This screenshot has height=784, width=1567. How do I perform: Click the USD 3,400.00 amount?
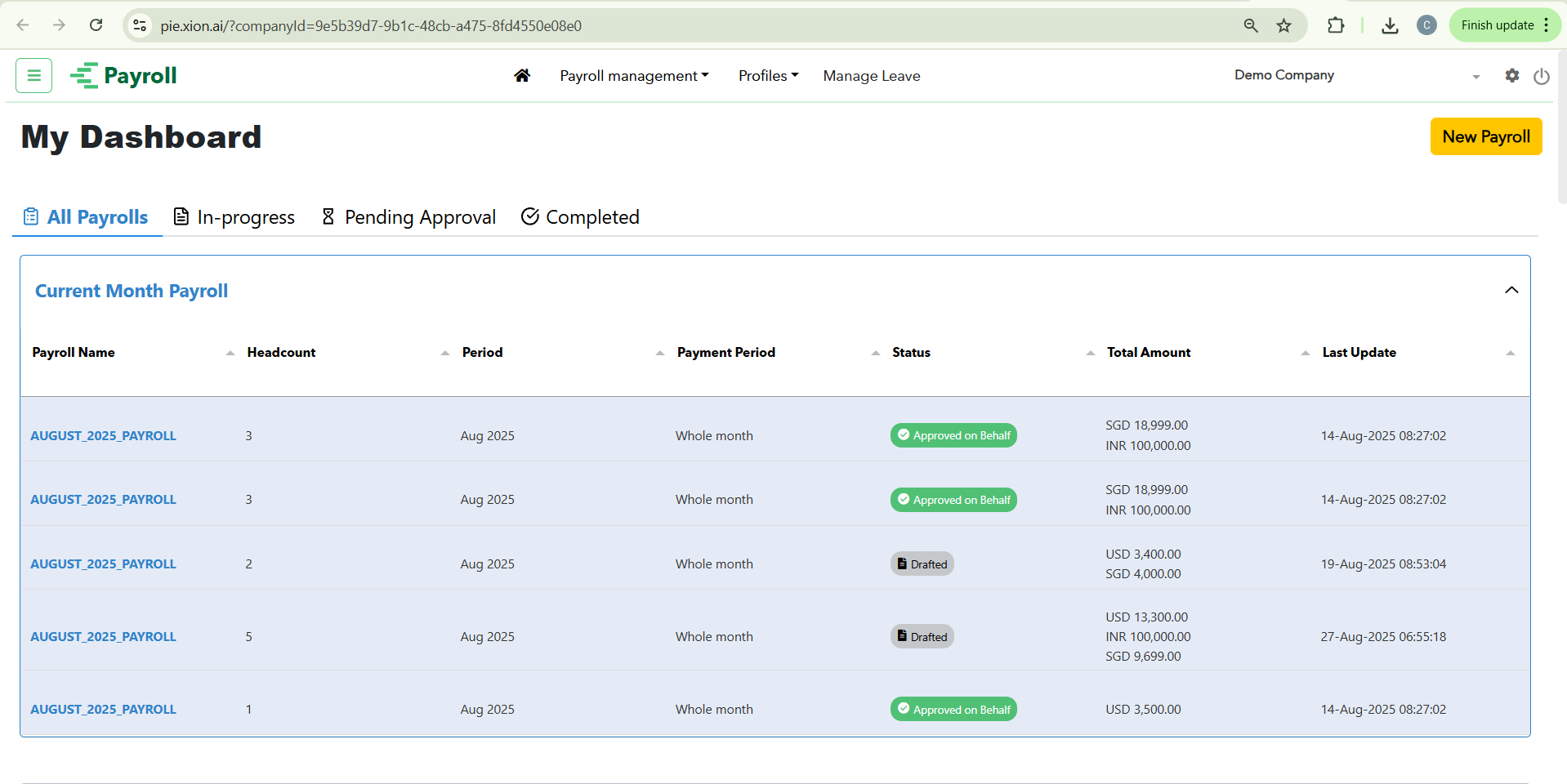point(1143,555)
